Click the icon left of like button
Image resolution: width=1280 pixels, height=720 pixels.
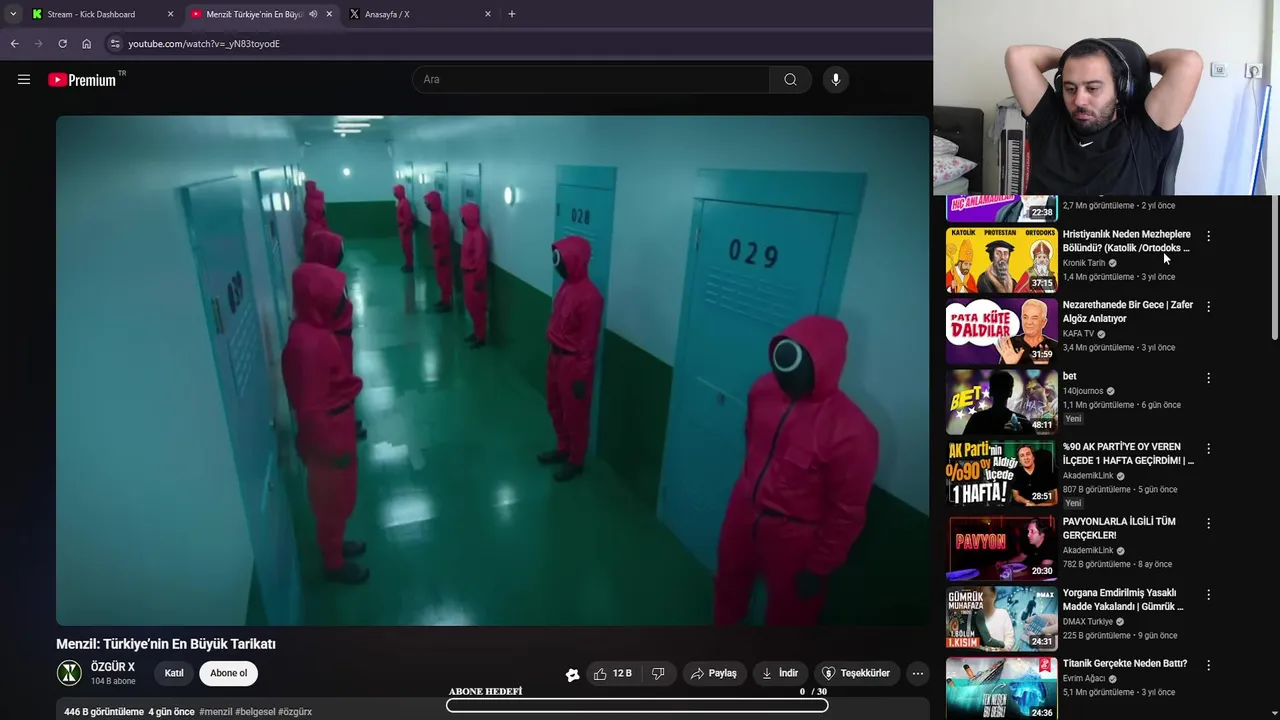point(572,675)
